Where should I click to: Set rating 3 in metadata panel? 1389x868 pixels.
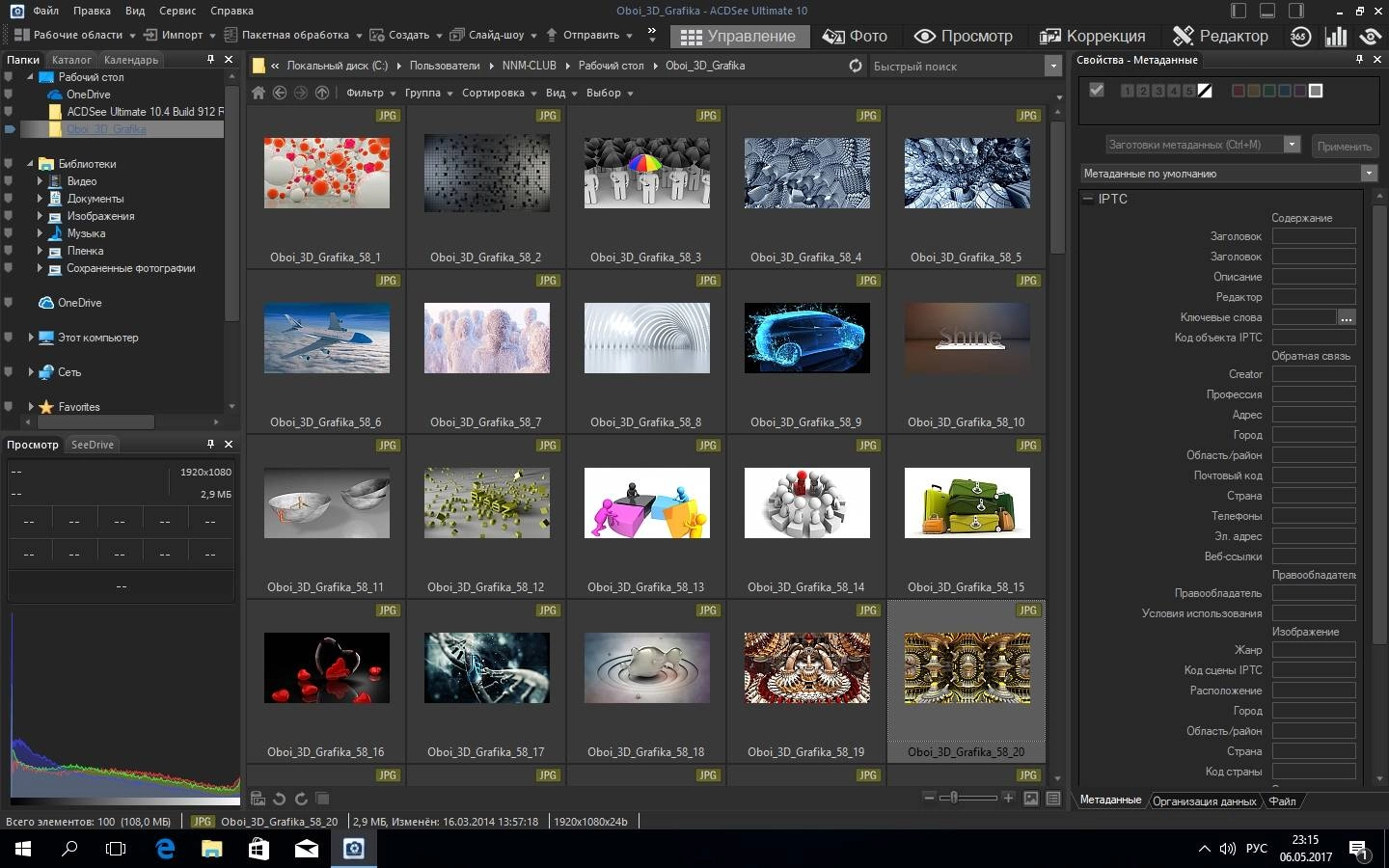(1158, 91)
